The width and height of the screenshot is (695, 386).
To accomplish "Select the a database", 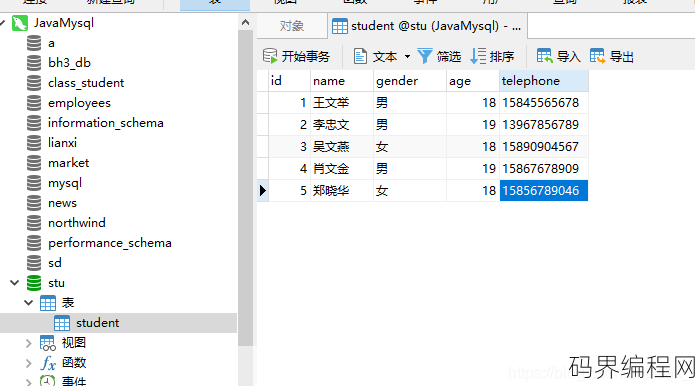I will point(51,43).
